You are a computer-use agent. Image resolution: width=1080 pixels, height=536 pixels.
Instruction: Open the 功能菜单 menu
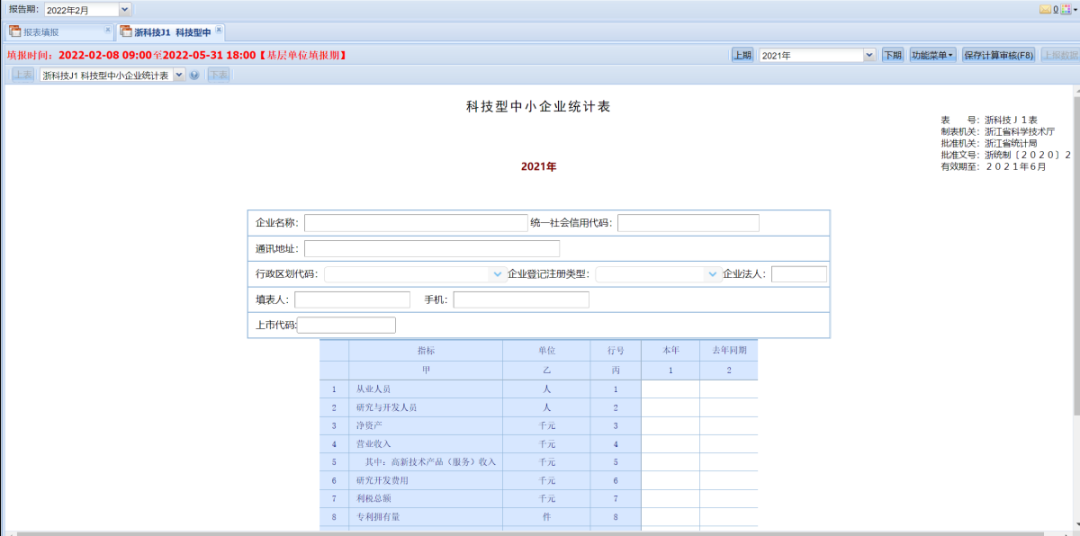tap(933, 56)
